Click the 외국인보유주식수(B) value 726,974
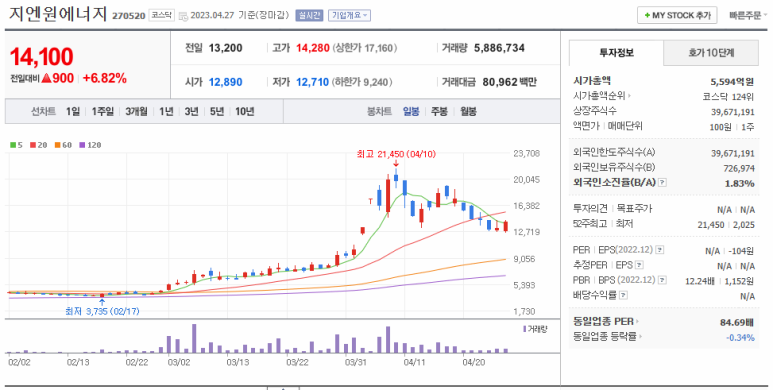 click(x=739, y=169)
